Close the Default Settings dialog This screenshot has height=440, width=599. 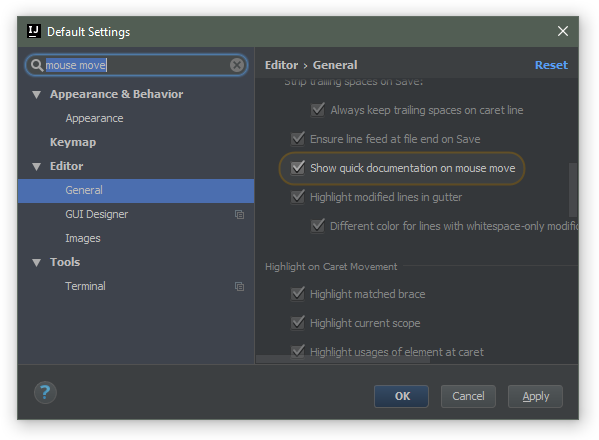click(x=563, y=31)
